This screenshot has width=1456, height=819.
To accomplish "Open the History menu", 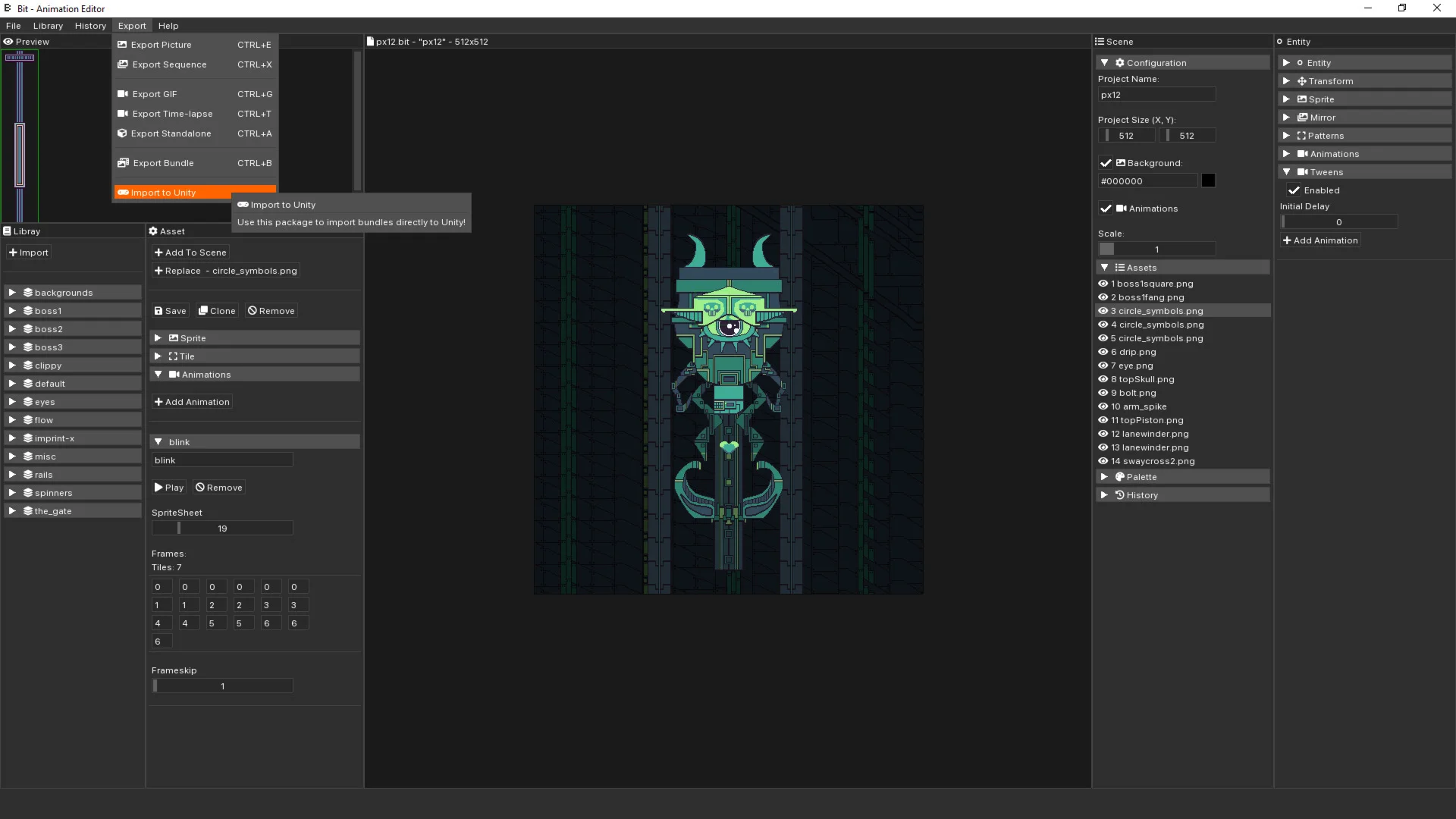I will pyautogui.click(x=90, y=26).
